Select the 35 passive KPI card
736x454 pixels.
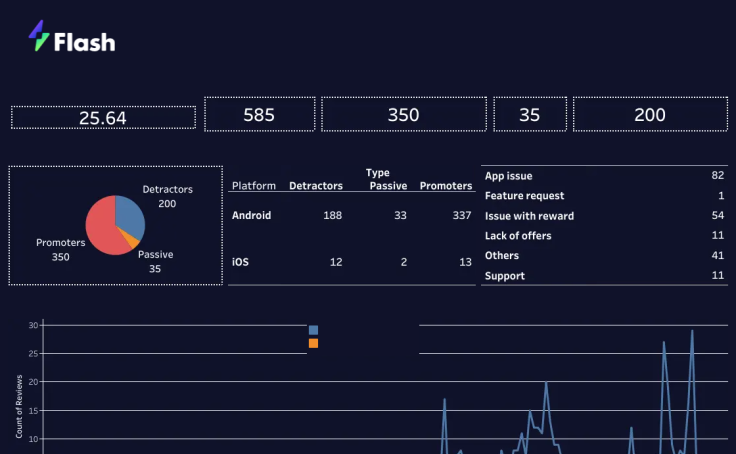click(x=530, y=114)
